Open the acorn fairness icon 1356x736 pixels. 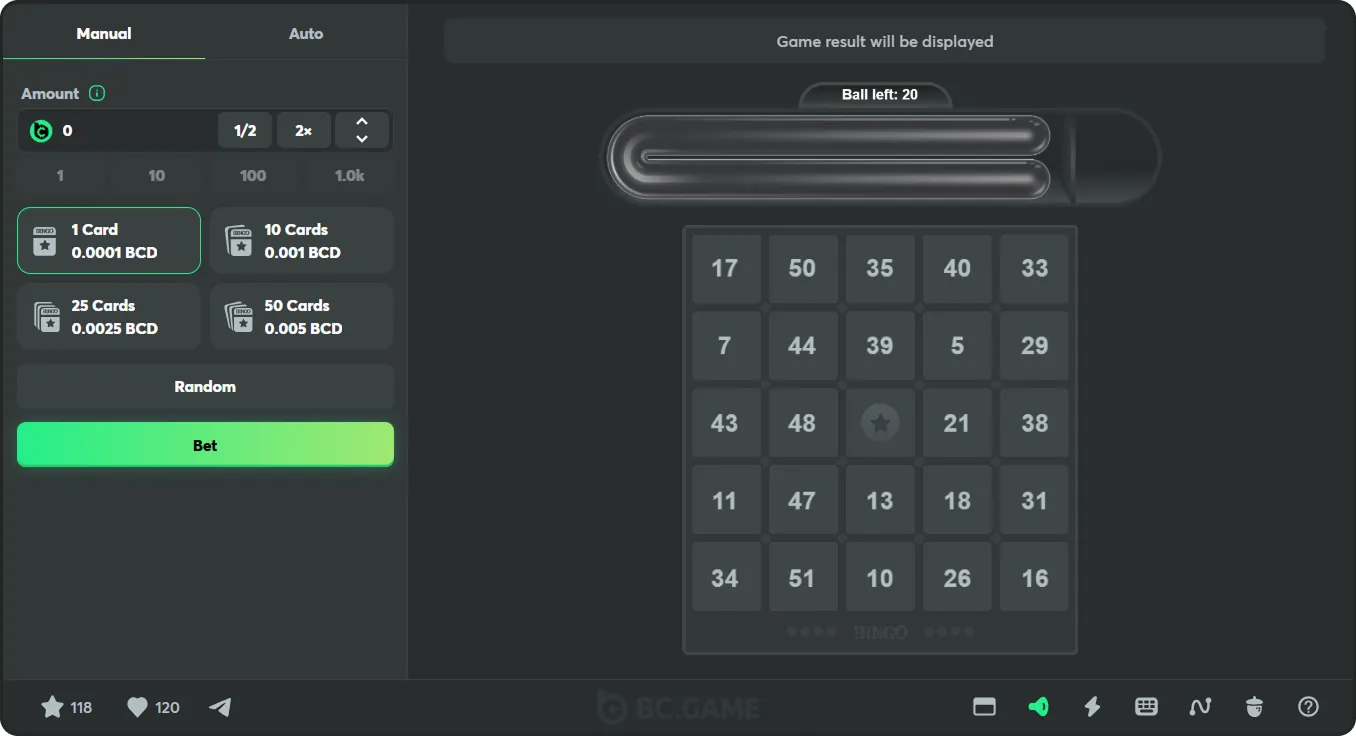[1254, 707]
